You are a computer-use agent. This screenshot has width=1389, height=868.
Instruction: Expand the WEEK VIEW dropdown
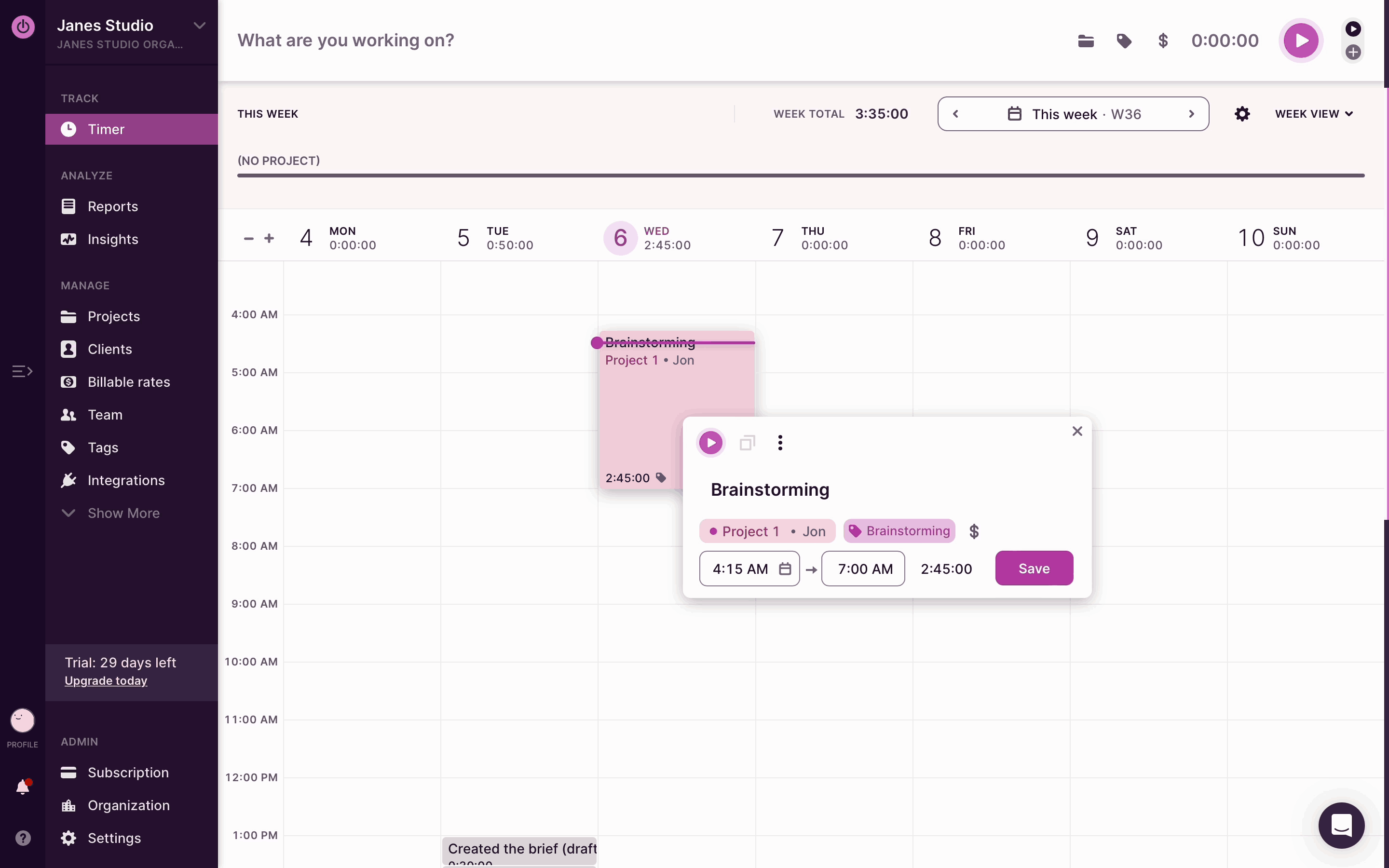(1314, 114)
